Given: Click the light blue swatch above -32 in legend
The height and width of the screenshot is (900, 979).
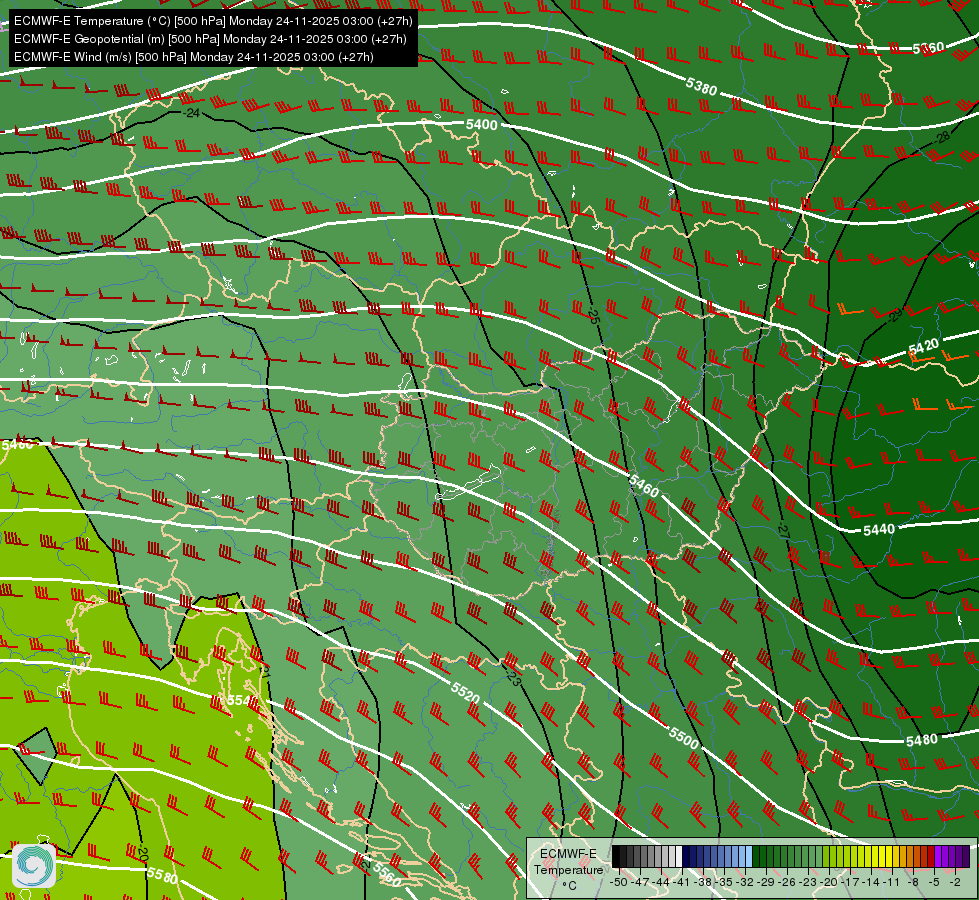Looking at the screenshot, I should 749,856.
